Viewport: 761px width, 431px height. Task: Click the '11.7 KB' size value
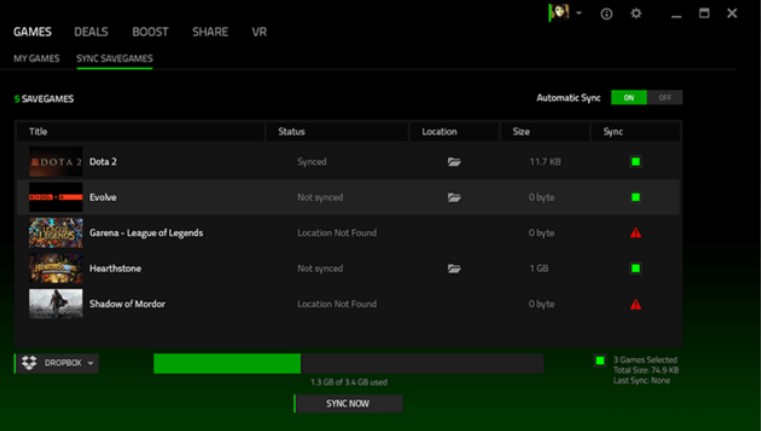(x=545, y=162)
